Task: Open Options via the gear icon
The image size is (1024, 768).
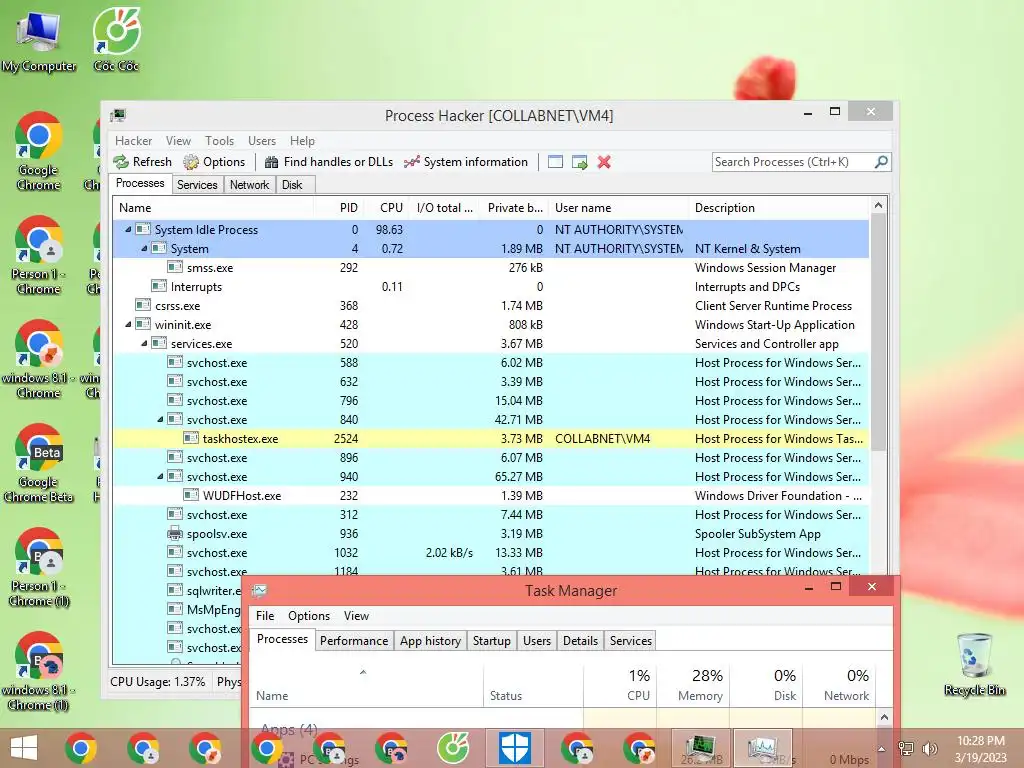Action: (x=191, y=162)
